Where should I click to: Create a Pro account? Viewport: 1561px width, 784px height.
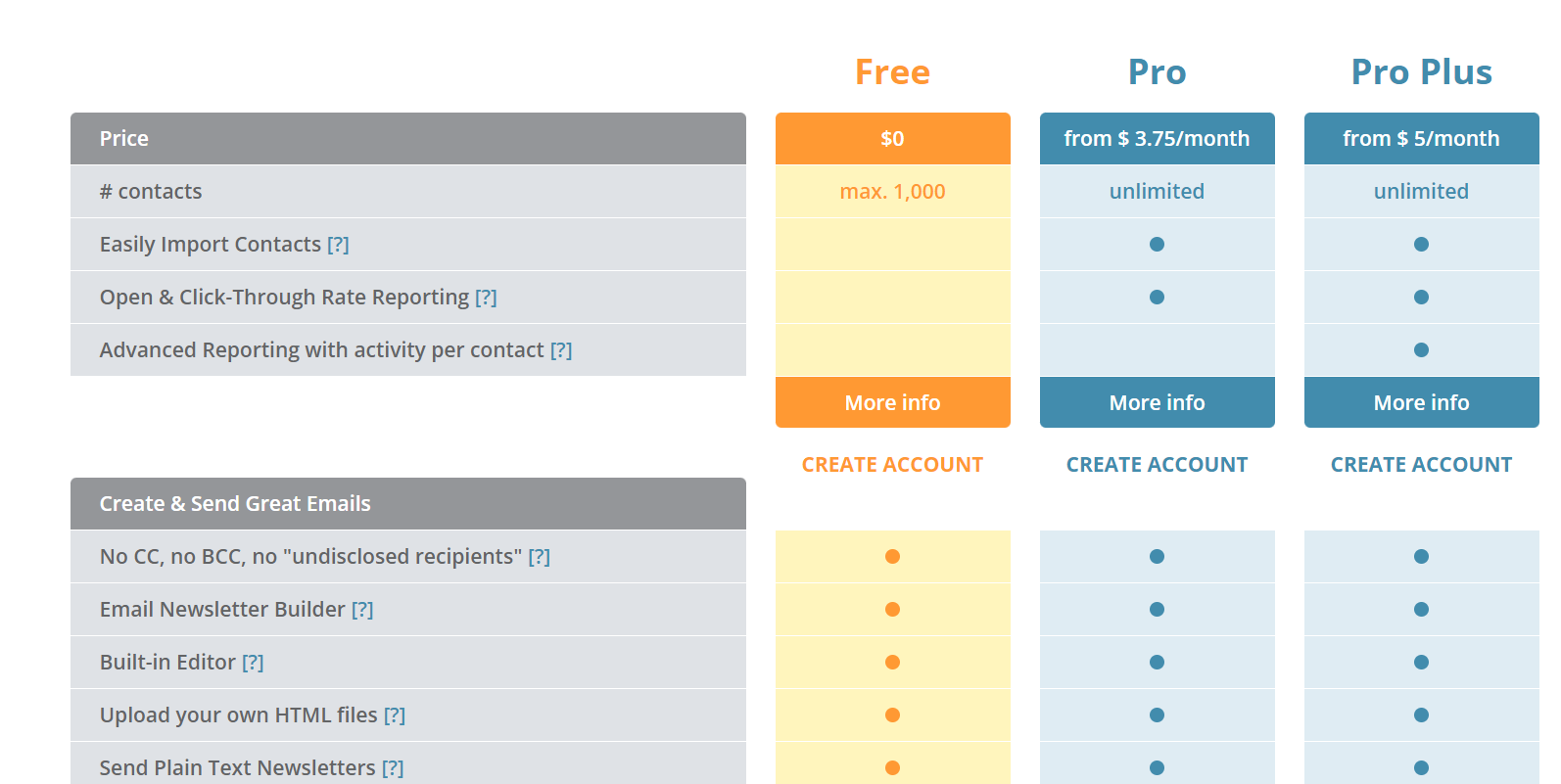pyautogui.click(x=1158, y=465)
